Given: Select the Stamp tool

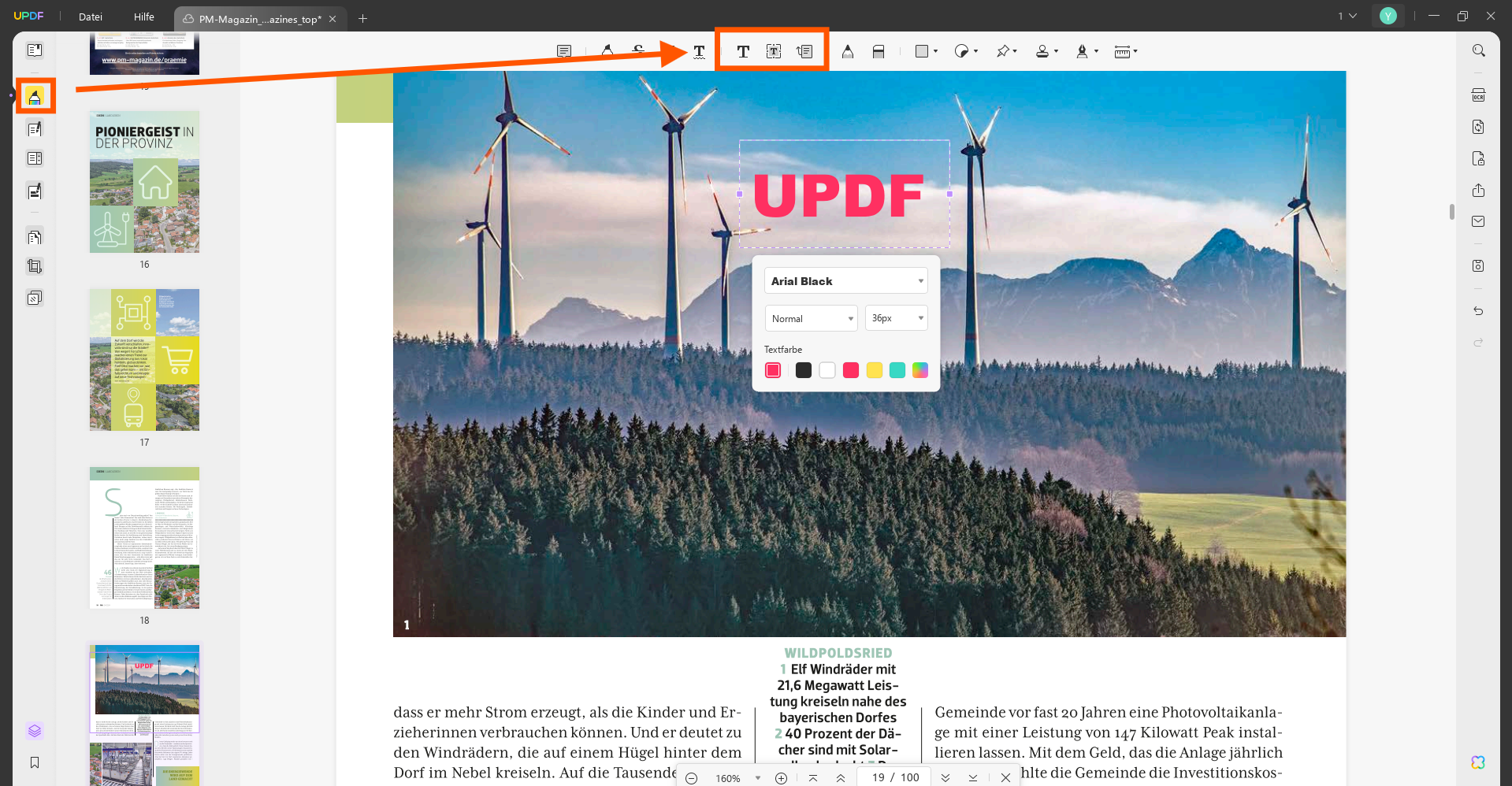Looking at the screenshot, I should [x=1042, y=52].
